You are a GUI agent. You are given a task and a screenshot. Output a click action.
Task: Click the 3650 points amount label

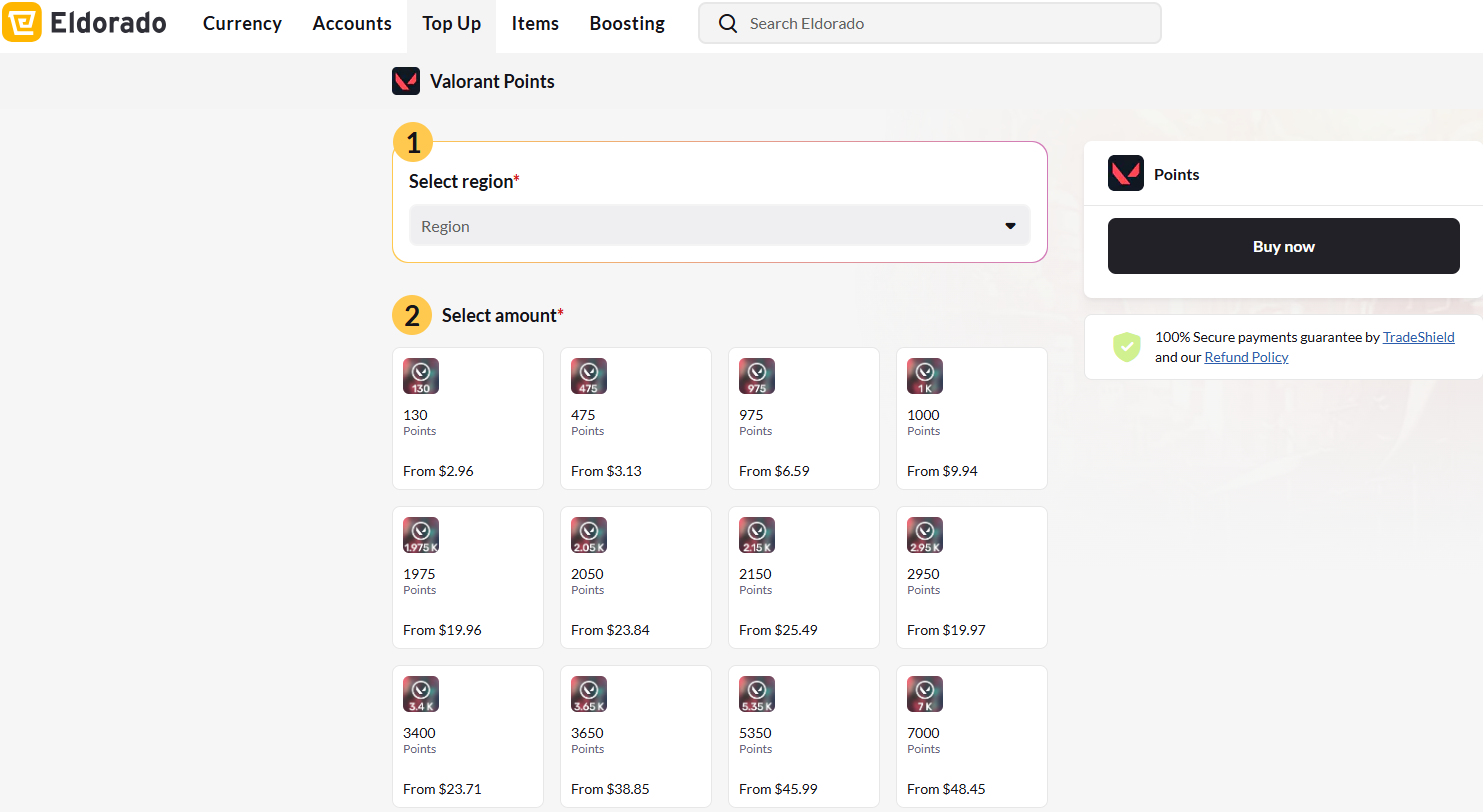(587, 733)
